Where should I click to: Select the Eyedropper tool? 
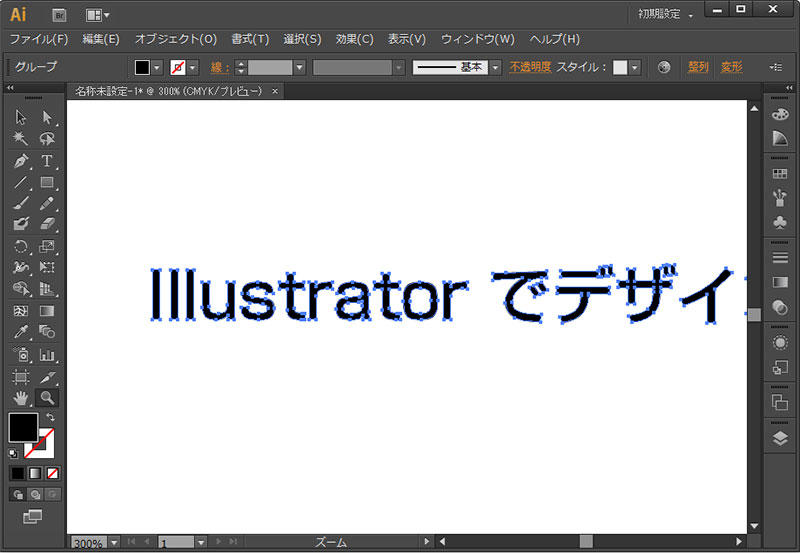(20, 332)
